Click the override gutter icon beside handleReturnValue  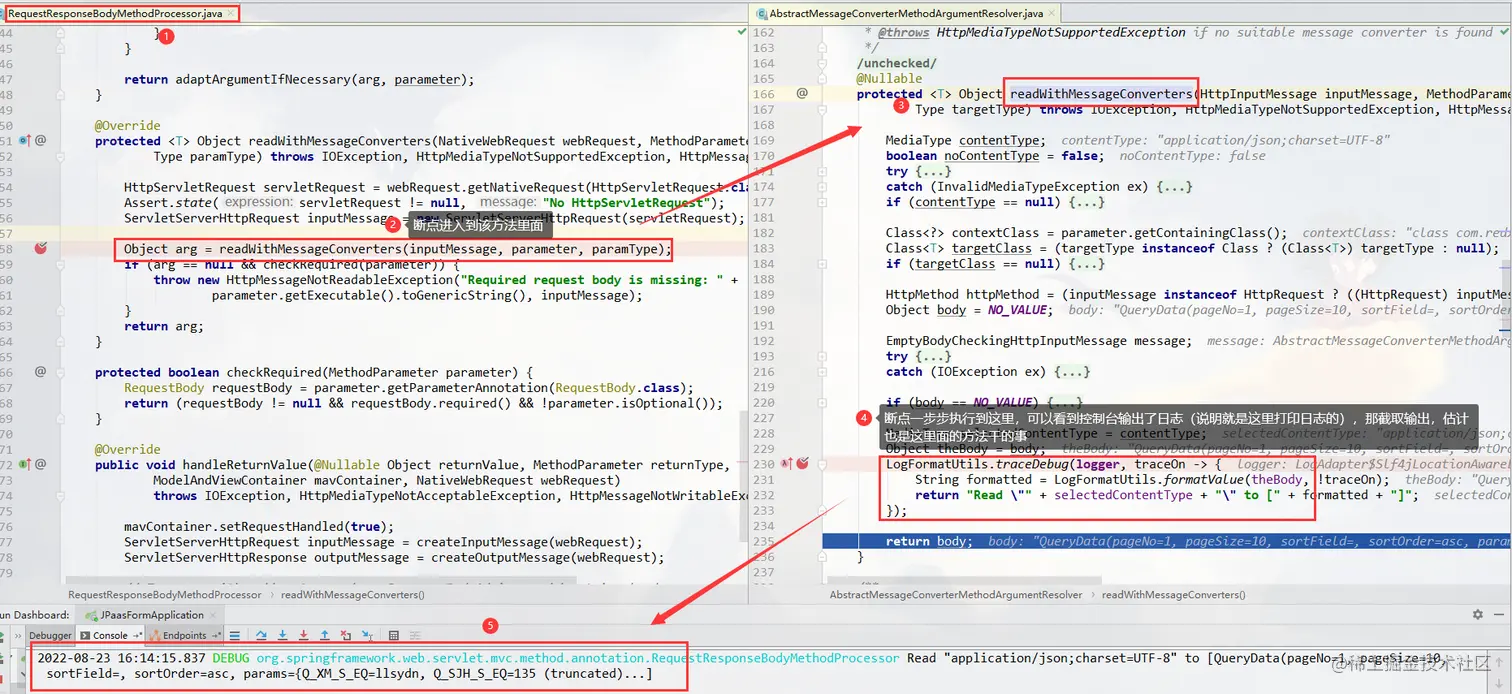[x=25, y=464]
